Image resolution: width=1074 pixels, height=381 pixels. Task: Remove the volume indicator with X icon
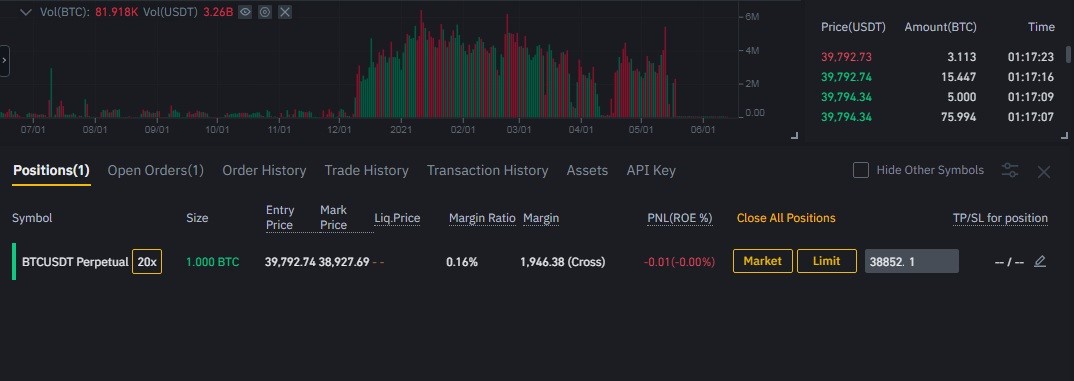coord(285,12)
